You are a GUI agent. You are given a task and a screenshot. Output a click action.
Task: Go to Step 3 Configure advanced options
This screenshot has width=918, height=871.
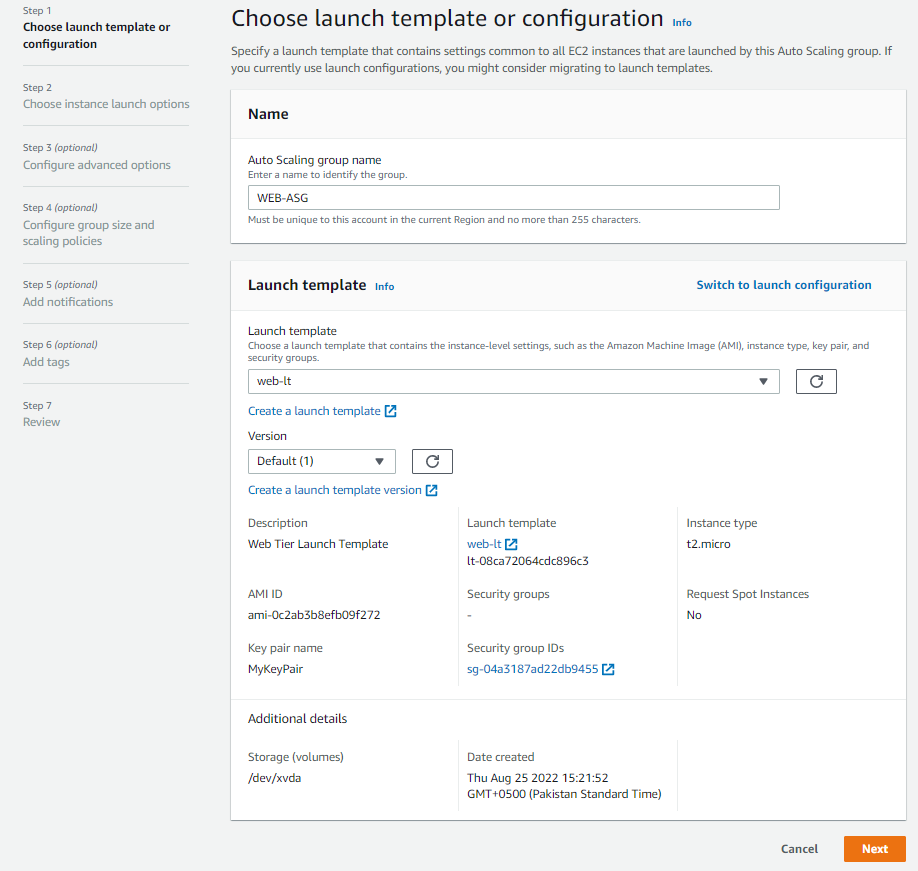(97, 165)
